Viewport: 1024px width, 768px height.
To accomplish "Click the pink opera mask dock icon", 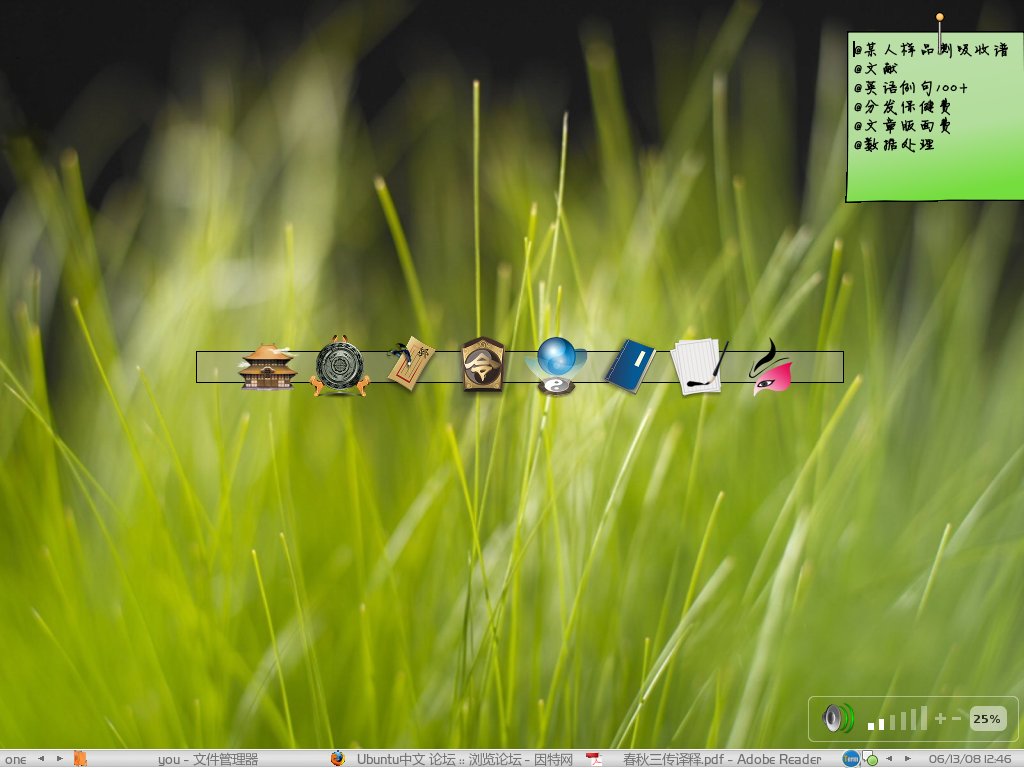I will (x=771, y=367).
